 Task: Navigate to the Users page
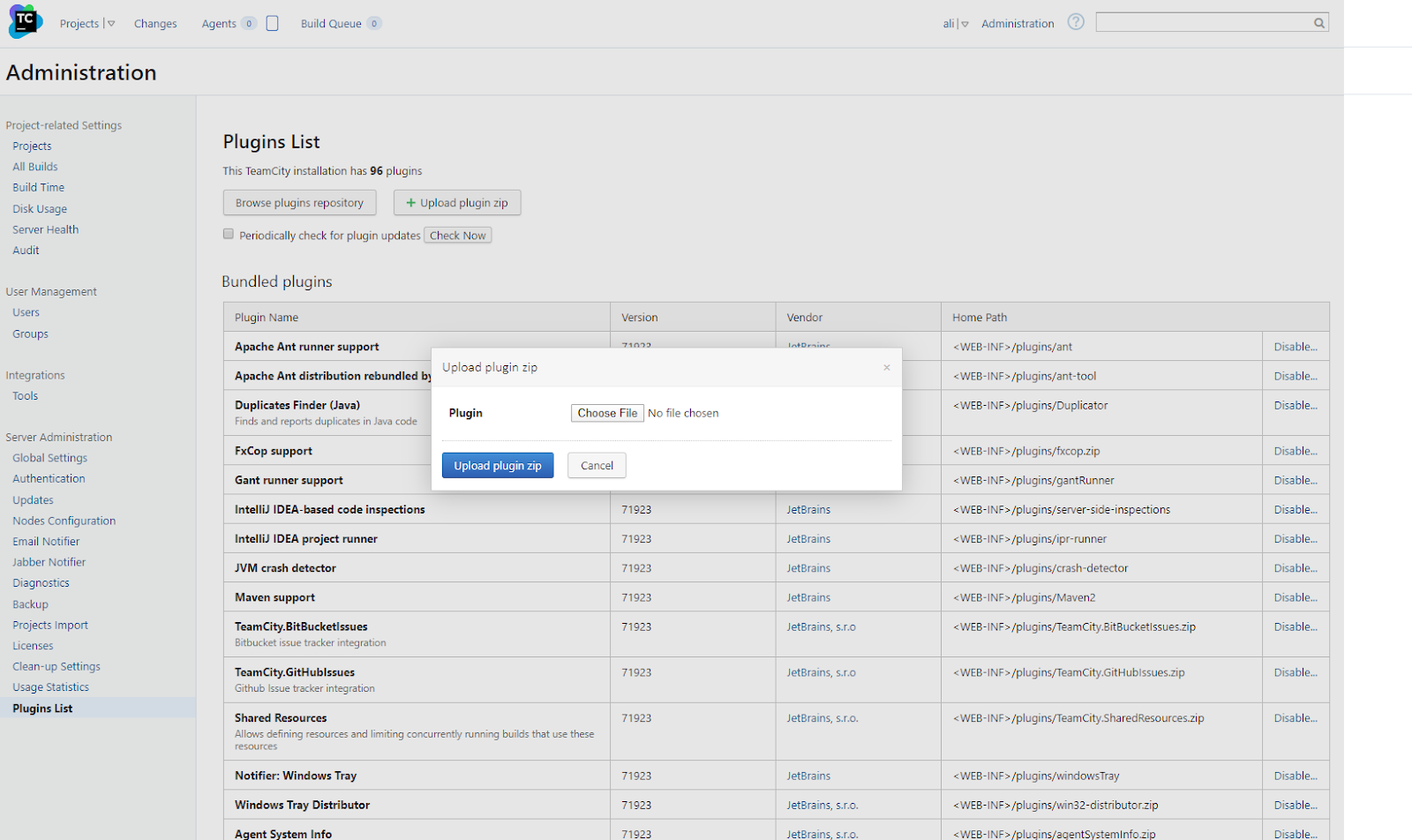pyautogui.click(x=26, y=311)
